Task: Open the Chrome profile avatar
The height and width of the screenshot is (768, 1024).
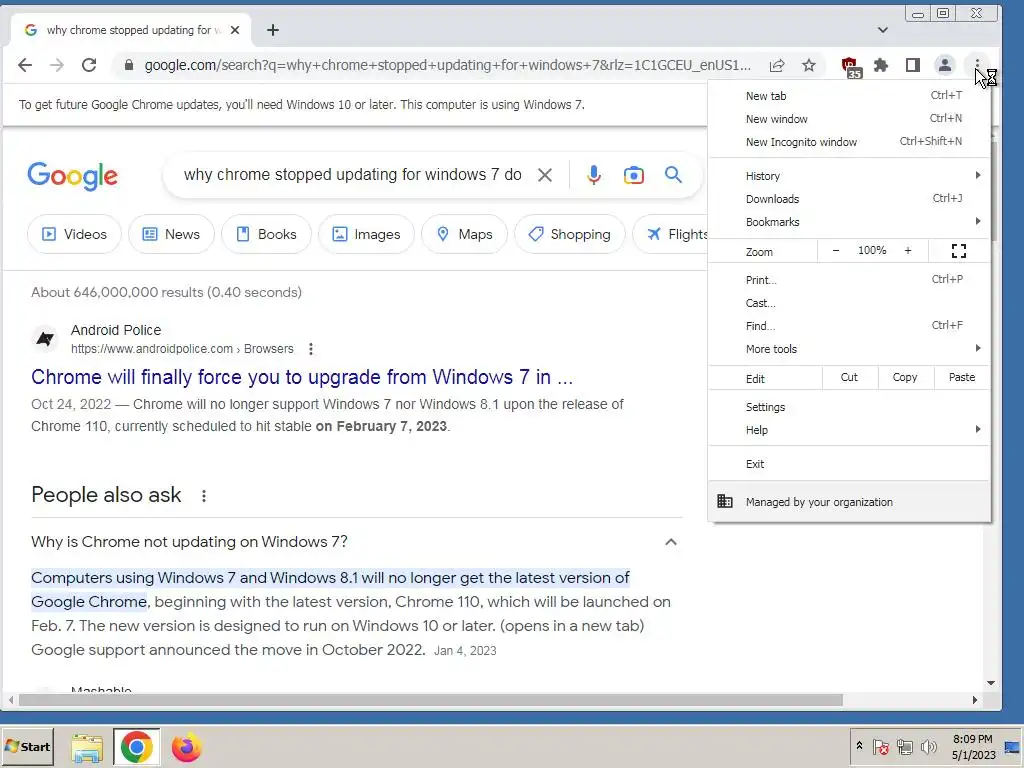Action: [x=944, y=65]
